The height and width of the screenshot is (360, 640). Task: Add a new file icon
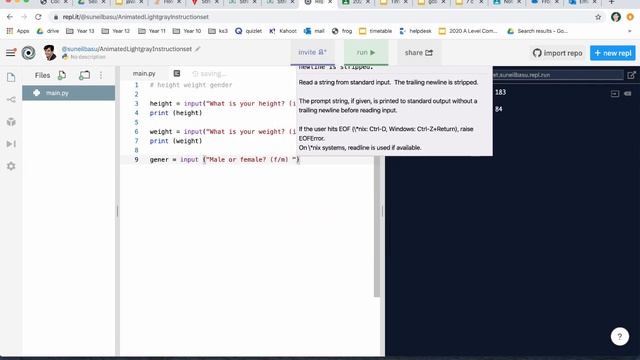point(62,75)
